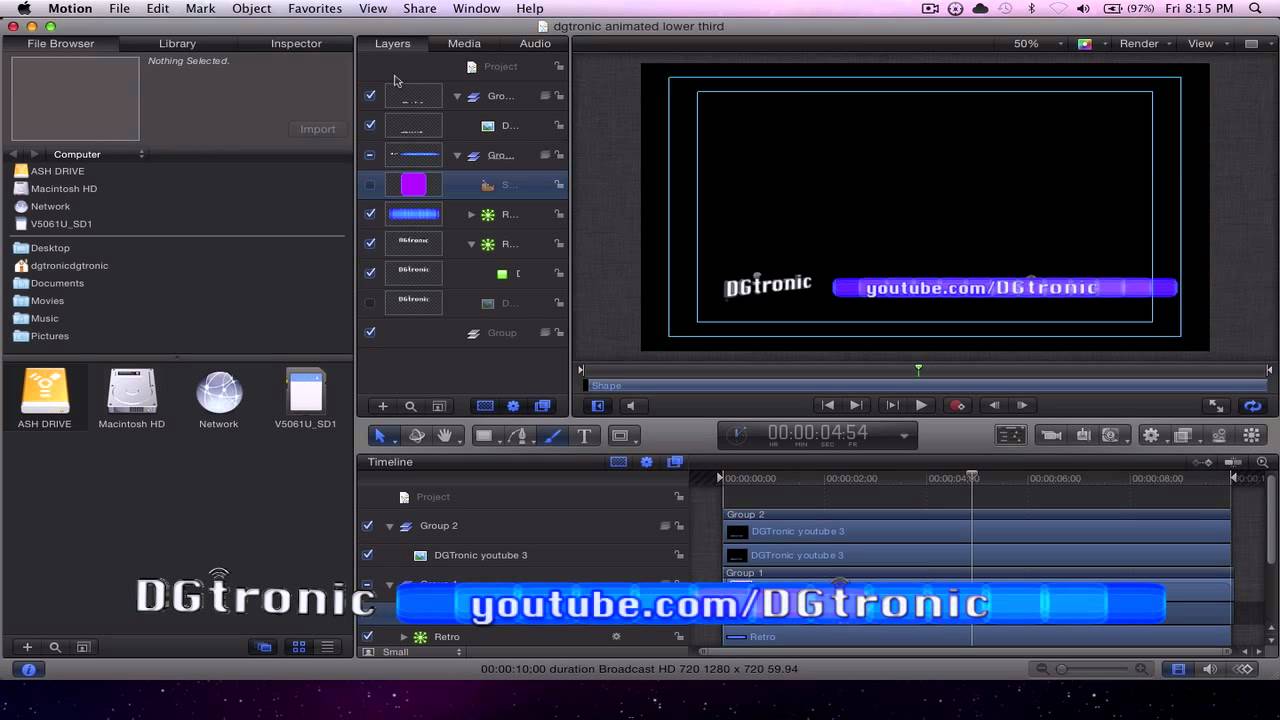1280x720 pixels.
Task: Open the color channels dropdown
Action: pos(1092,44)
